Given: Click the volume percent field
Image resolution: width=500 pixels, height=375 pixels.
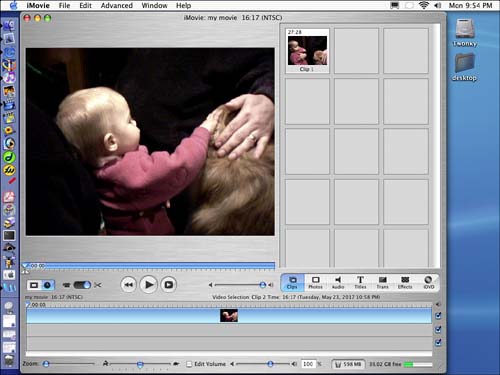Looking at the screenshot, I should click(308, 364).
